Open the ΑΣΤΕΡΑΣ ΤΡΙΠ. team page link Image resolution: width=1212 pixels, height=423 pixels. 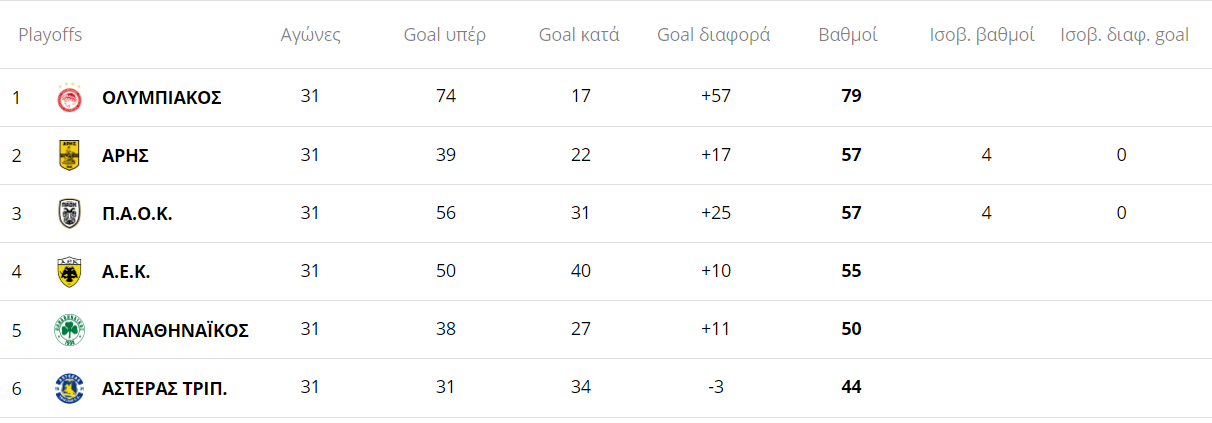coord(165,387)
